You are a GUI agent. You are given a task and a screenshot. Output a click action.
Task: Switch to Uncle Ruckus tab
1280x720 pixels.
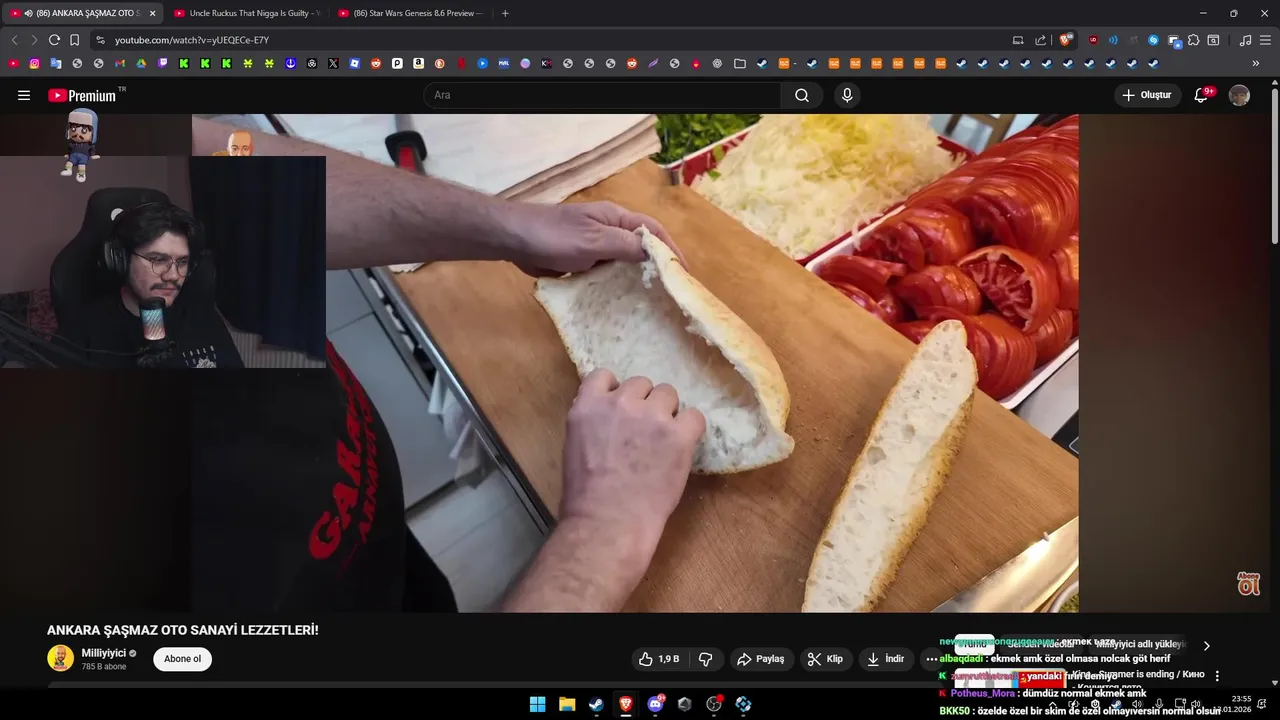click(247, 13)
